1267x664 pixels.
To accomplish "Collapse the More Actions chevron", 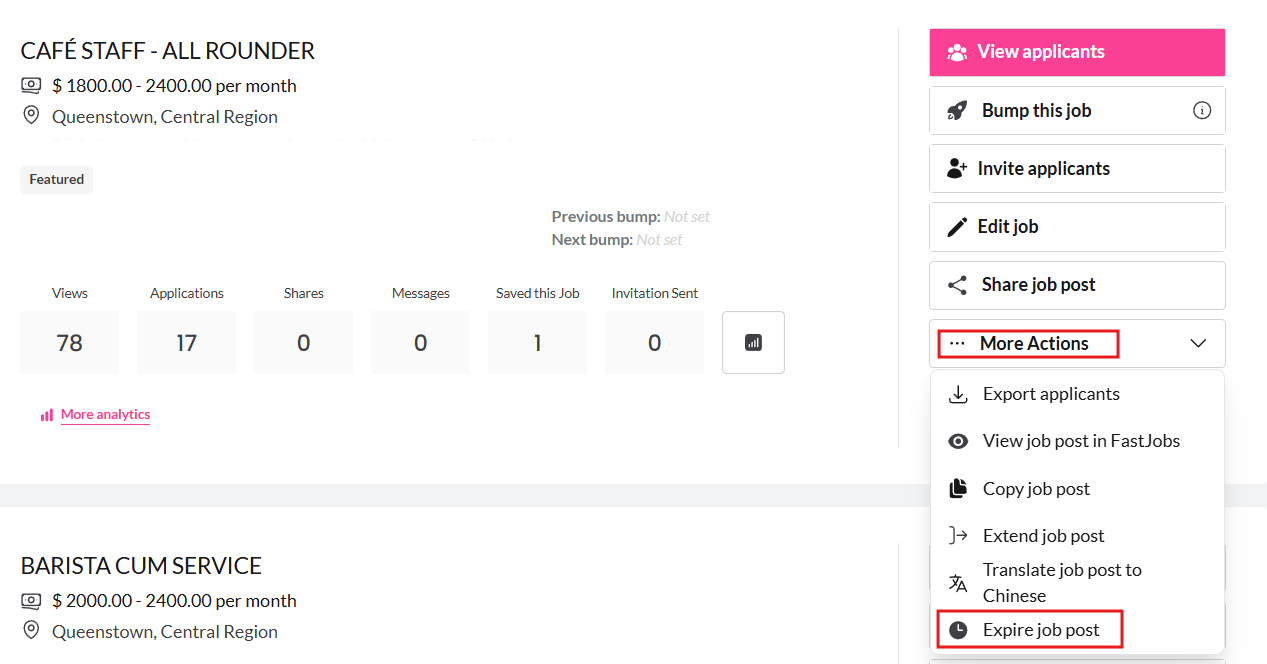I will pos(1198,343).
